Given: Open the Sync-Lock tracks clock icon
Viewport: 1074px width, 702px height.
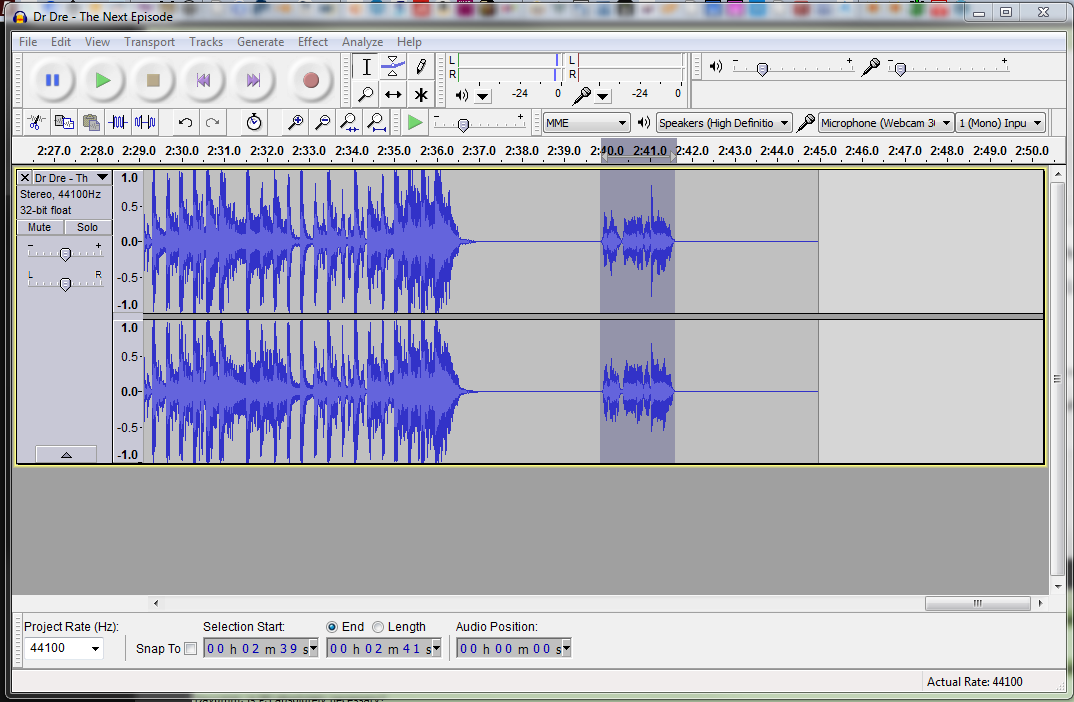Looking at the screenshot, I should coord(254,123).
